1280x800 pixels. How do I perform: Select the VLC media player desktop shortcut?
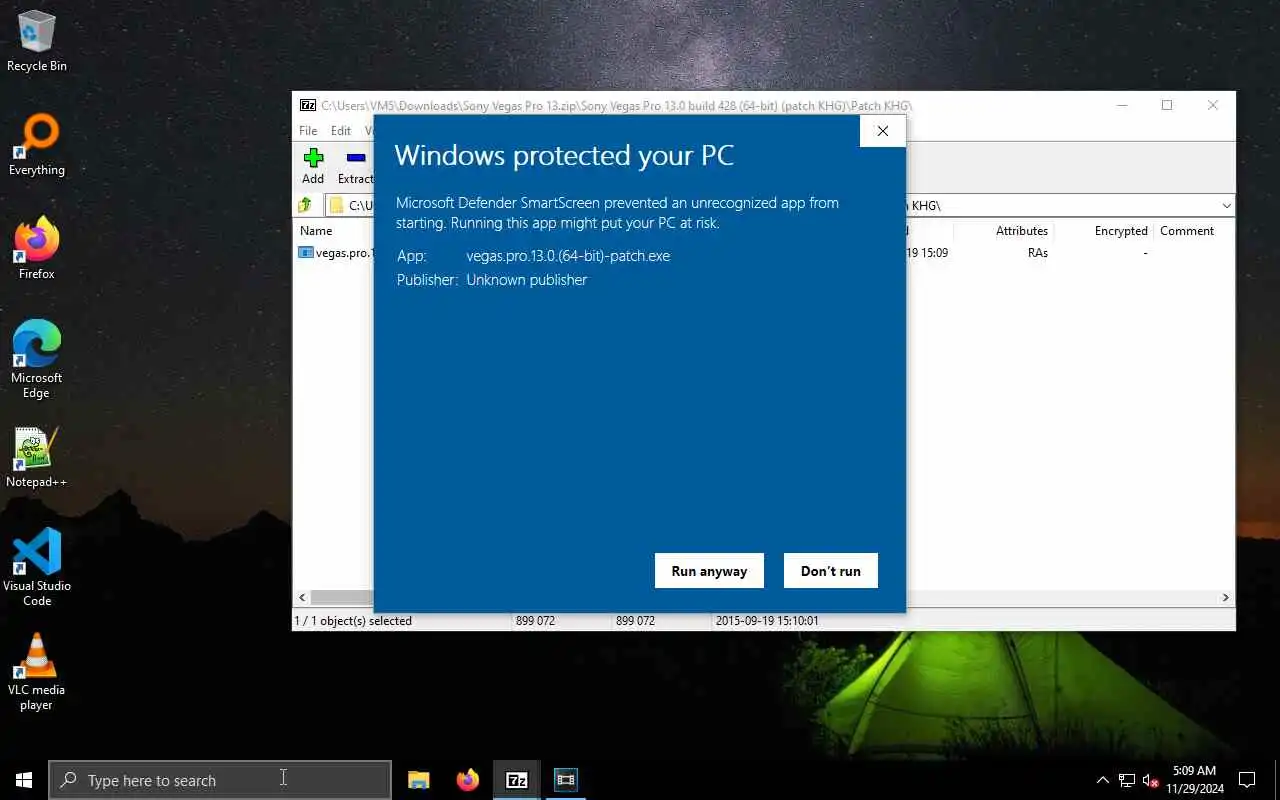[37, 671]
